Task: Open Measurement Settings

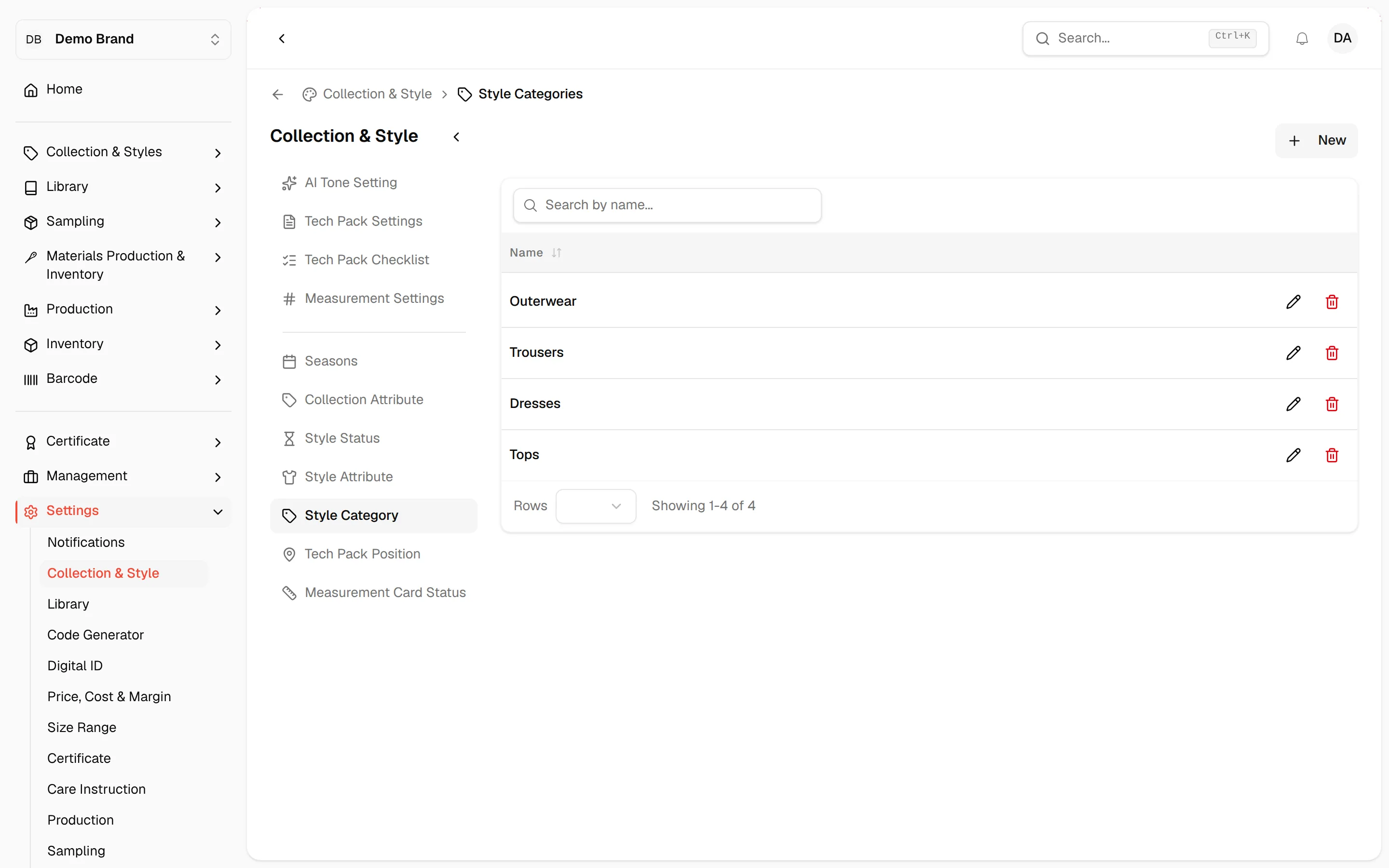Action: point(374,298)
